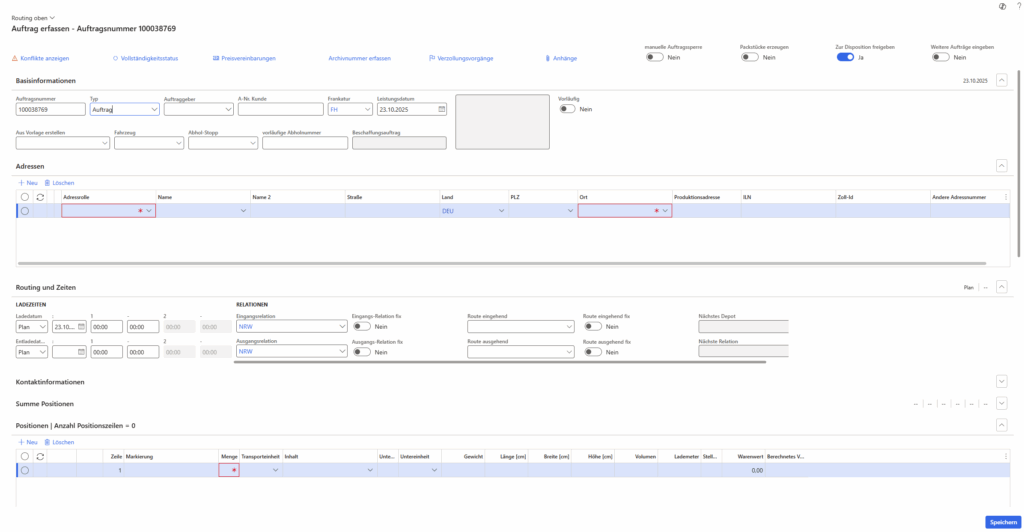Viewport: 1024px width, 532px height.
Task: Add new position with Neu under Positionen
Action: pyautogui.click(x=28, y=441)
